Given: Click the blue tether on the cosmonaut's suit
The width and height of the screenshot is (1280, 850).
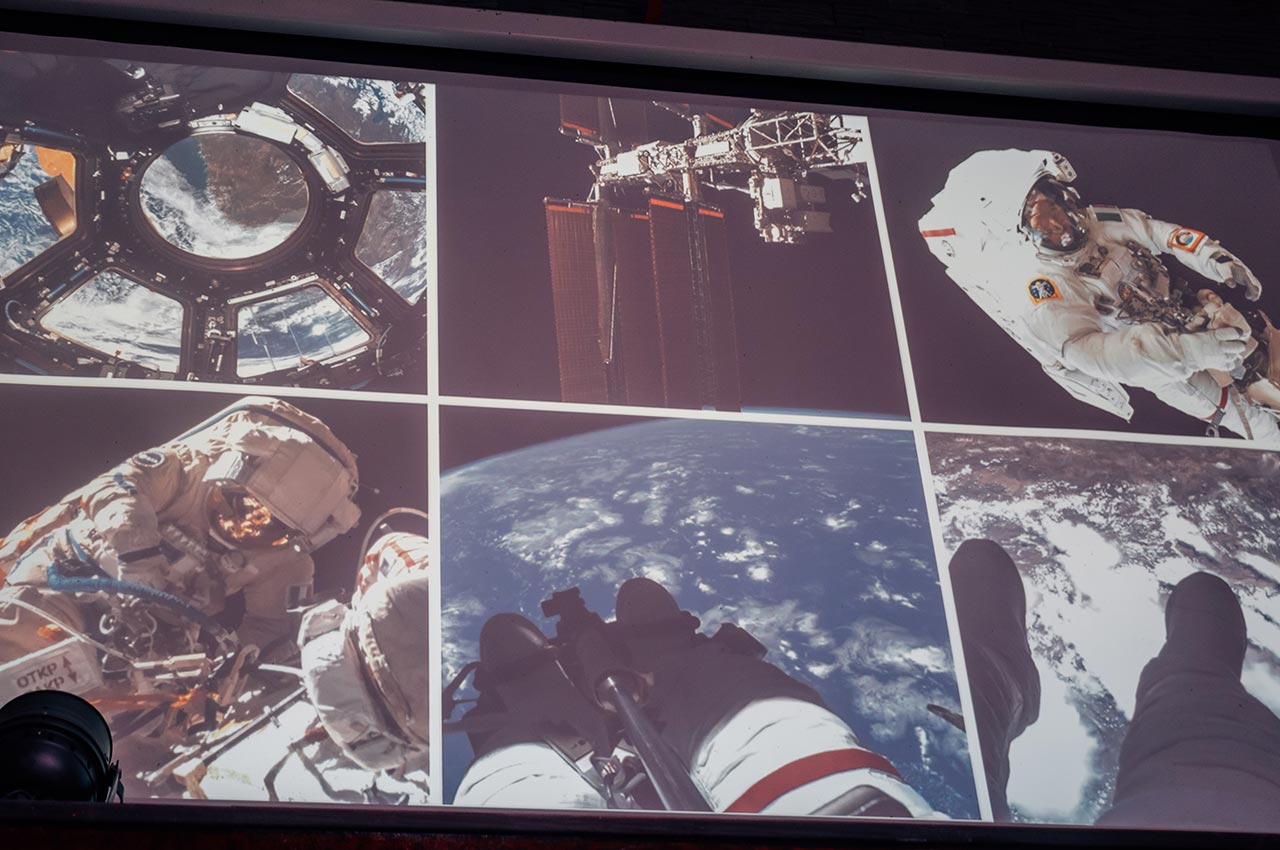Looking at the screenshot, I should [120, 590].
